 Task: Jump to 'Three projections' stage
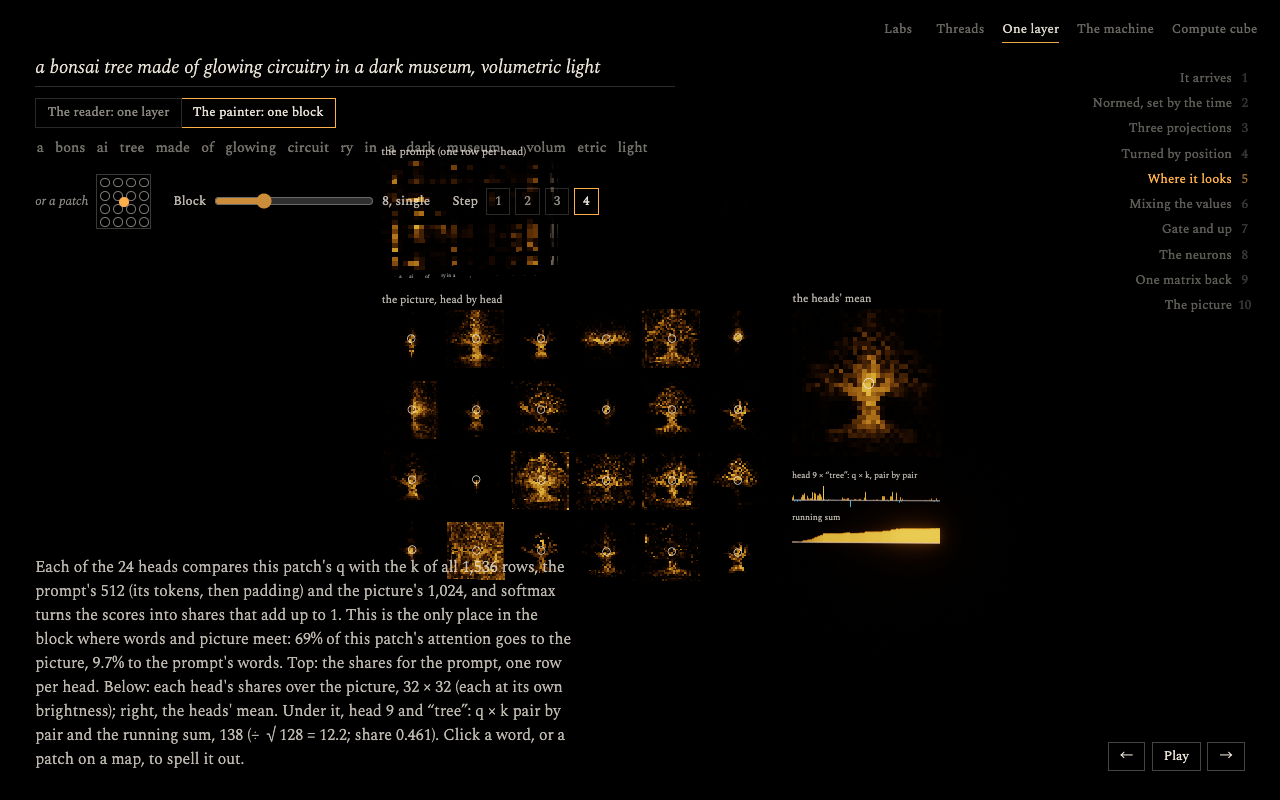coord(1188,128)
